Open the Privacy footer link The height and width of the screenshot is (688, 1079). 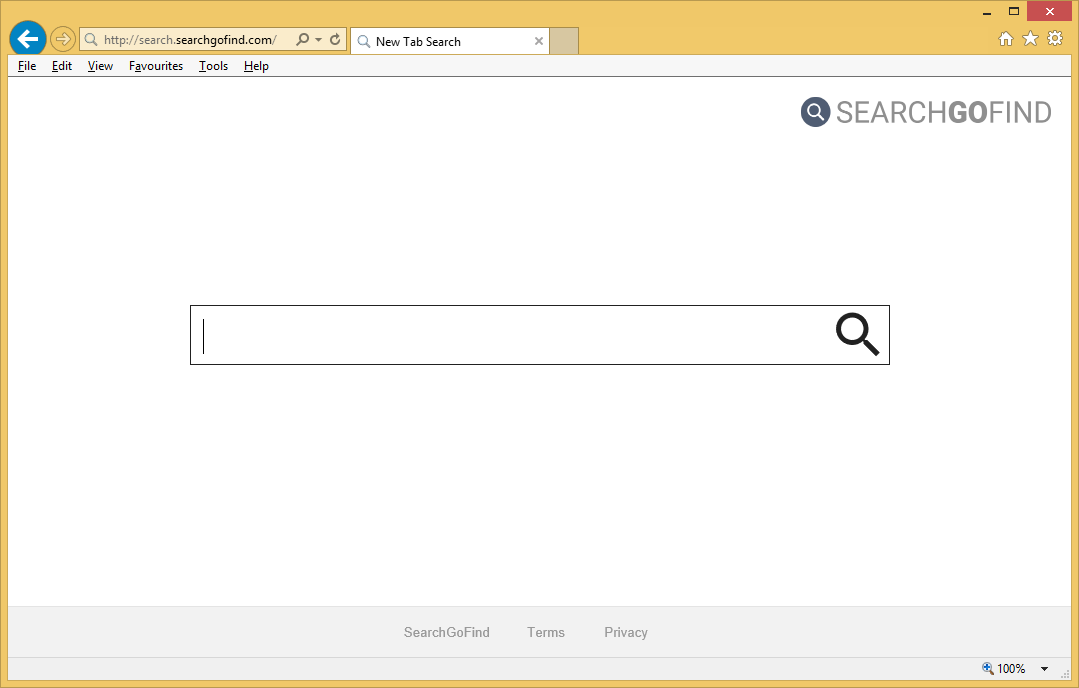click(x=626, y=632)
